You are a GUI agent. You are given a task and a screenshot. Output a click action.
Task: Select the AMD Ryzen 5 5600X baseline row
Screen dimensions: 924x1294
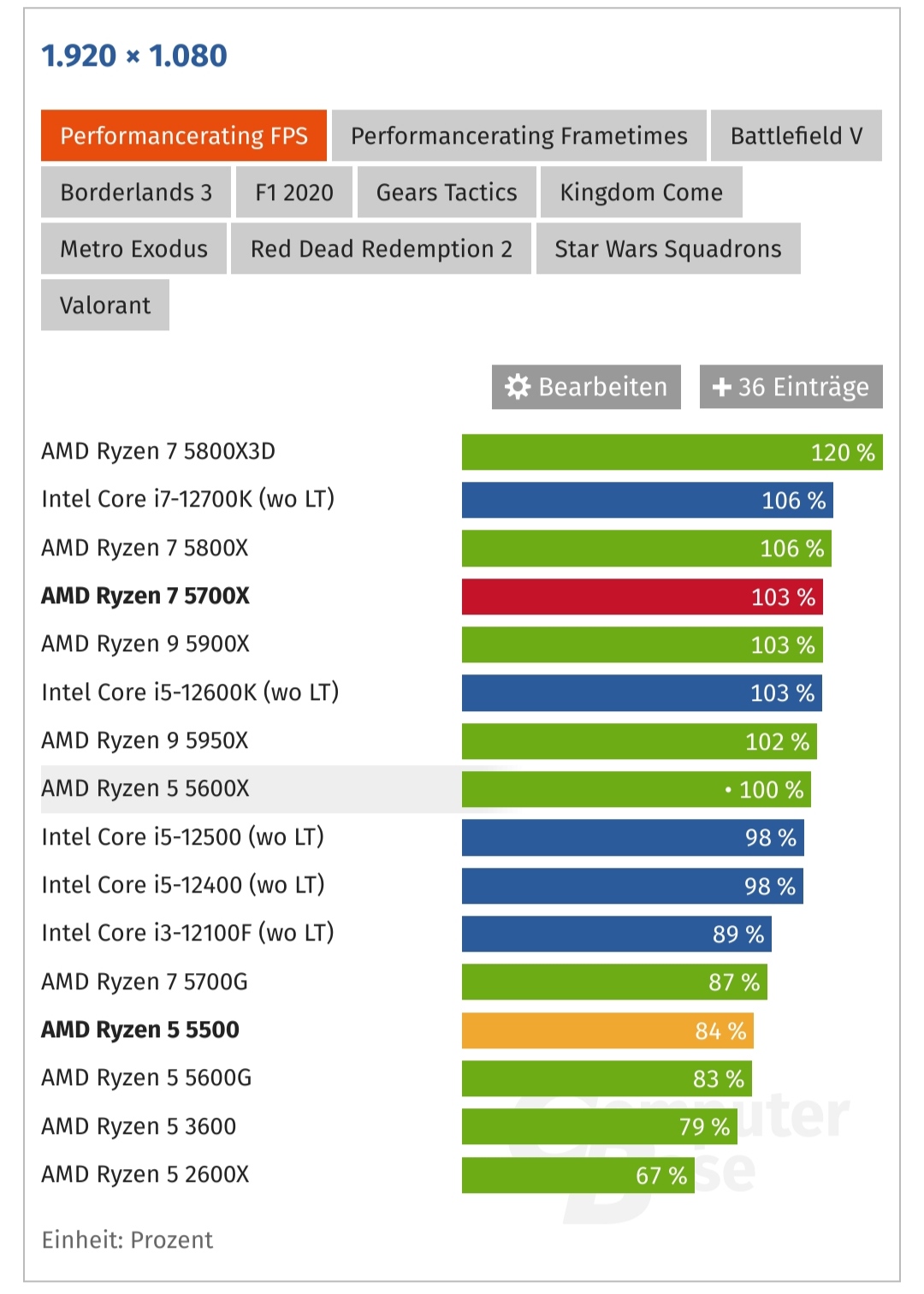426,789
